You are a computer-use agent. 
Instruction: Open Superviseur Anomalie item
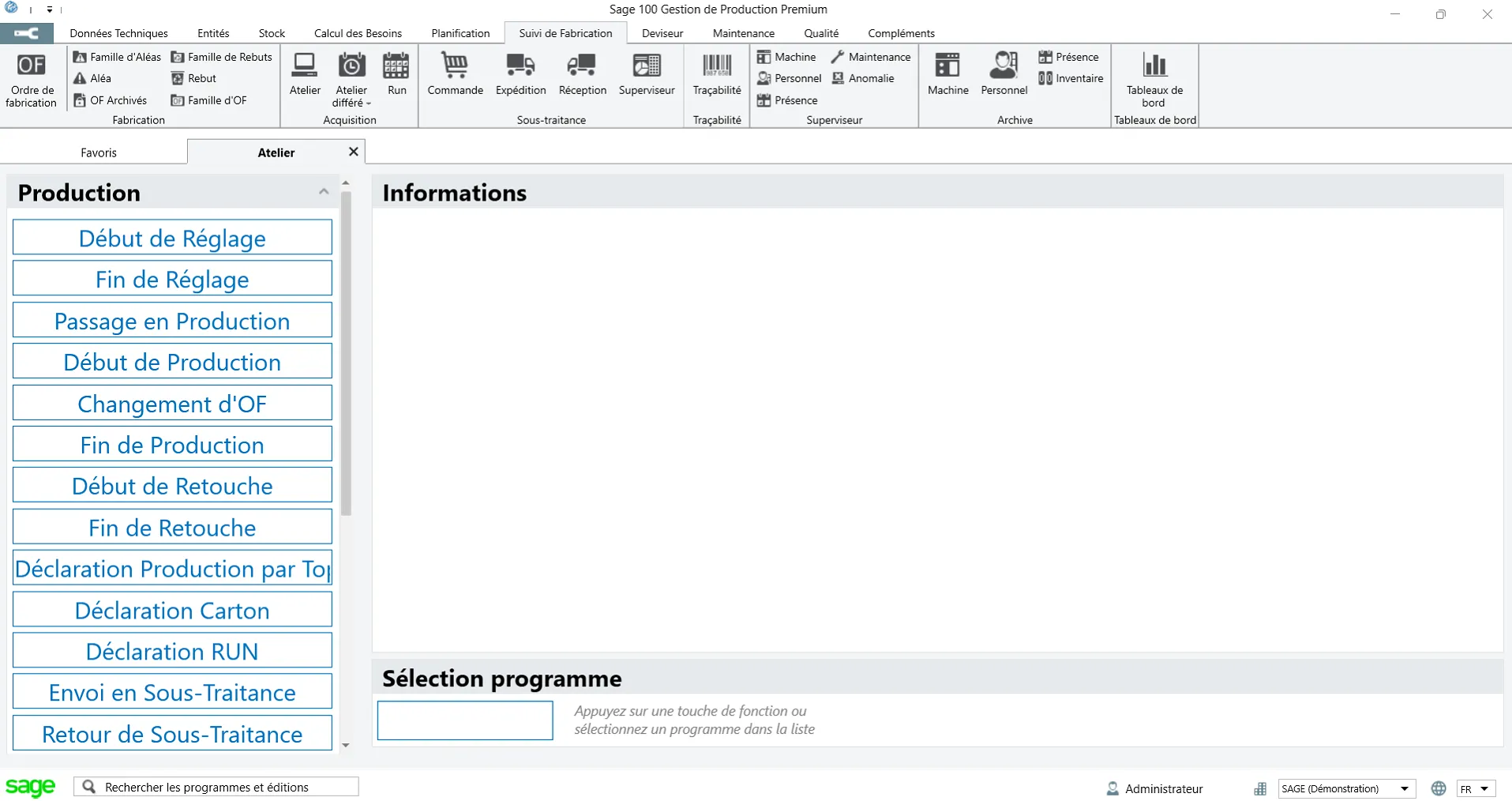[x=863, y=78]
